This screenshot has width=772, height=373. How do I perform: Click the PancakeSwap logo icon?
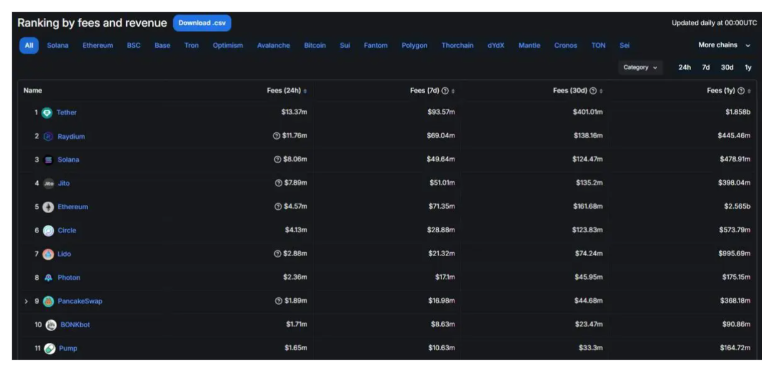pyautogui.click(x=48, y=301)
